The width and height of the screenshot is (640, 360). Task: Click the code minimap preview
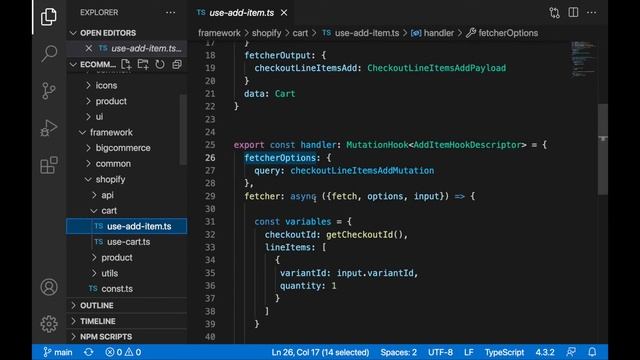pos(583,59)
